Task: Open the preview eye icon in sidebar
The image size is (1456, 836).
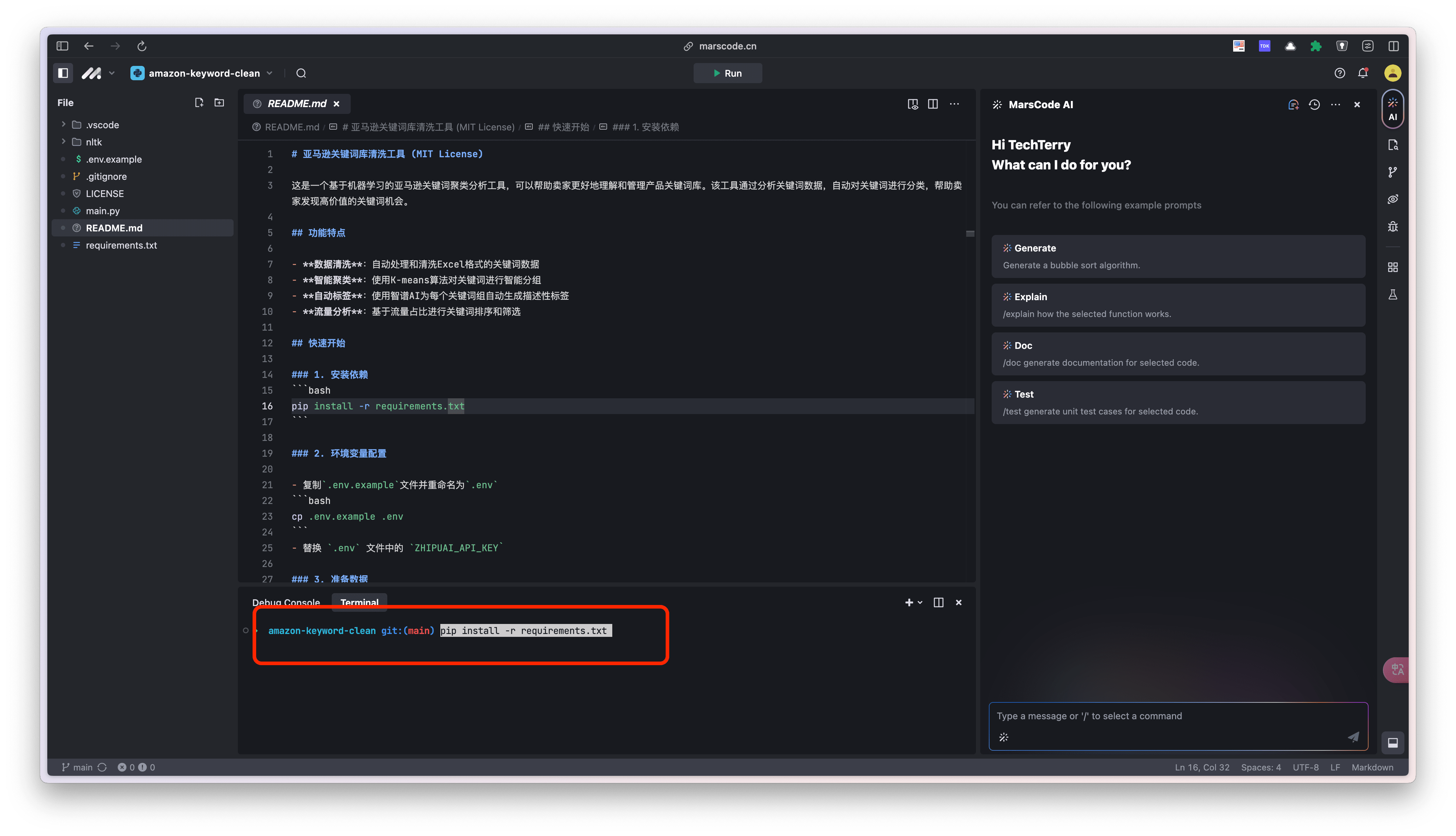Action: pyautogui.click(x=1393, y=199)
